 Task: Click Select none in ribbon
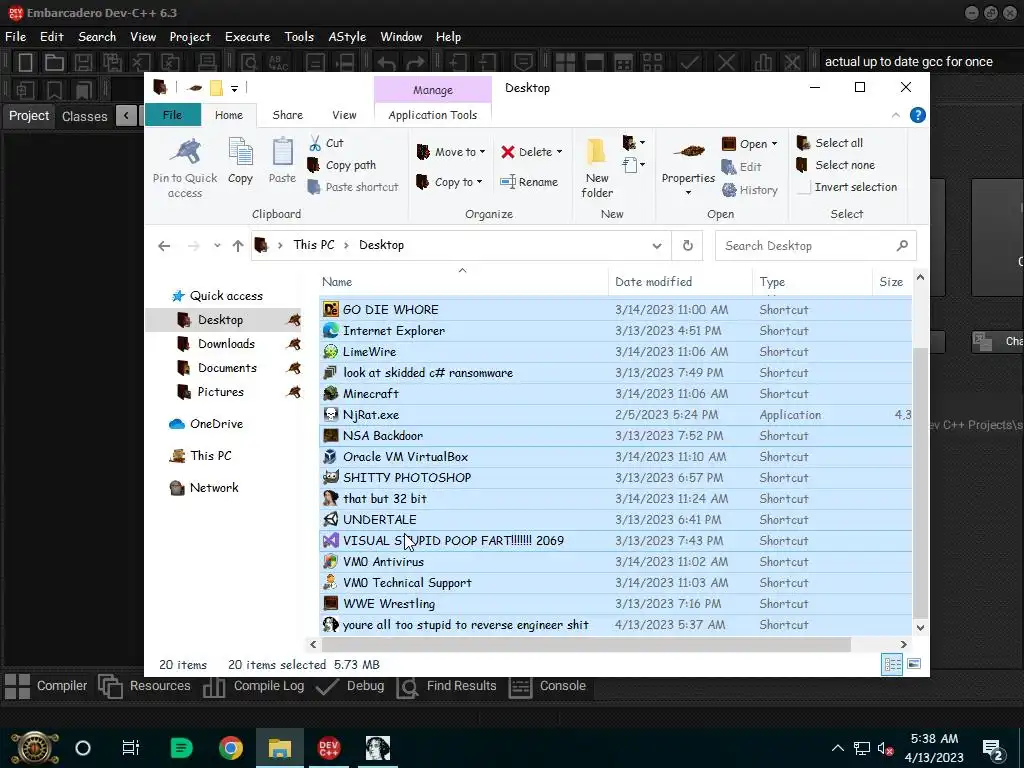(x=836, y=165)
